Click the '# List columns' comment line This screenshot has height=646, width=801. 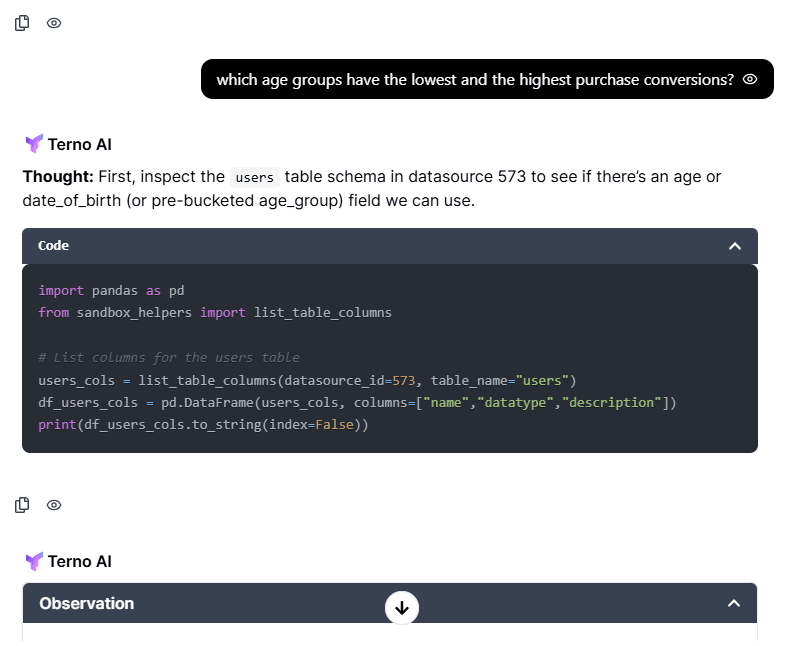pyautogui.click(x=168, y=357)
